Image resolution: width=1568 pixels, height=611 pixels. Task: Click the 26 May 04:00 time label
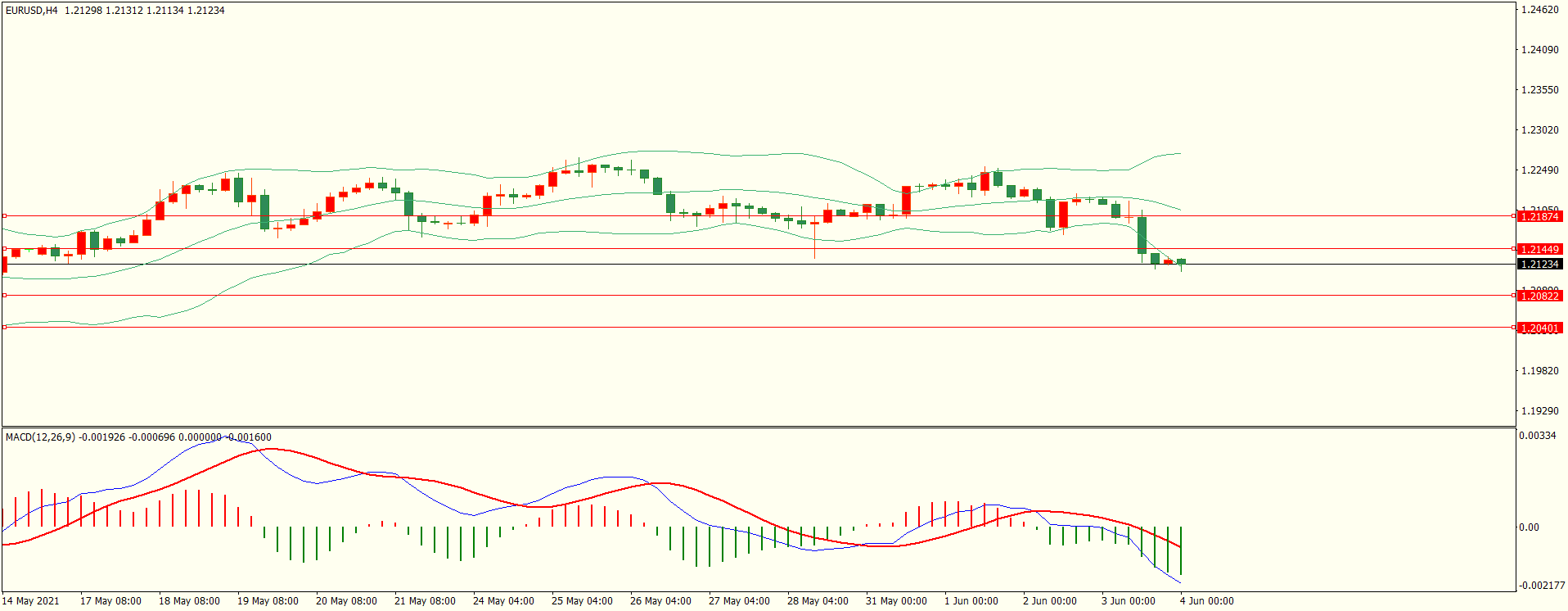(660, 601)
